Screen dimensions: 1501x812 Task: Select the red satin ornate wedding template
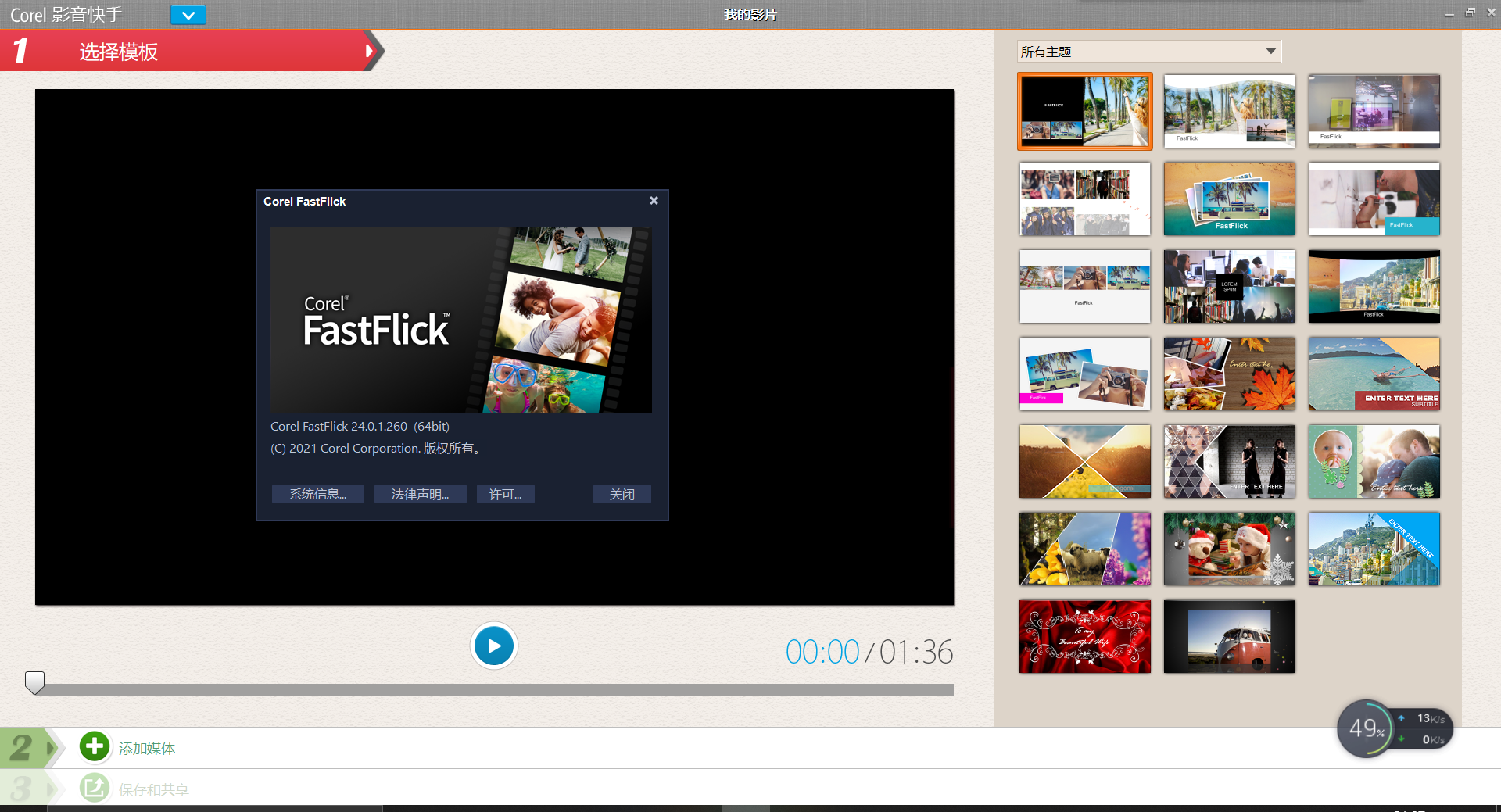[x=1084, y=636]
